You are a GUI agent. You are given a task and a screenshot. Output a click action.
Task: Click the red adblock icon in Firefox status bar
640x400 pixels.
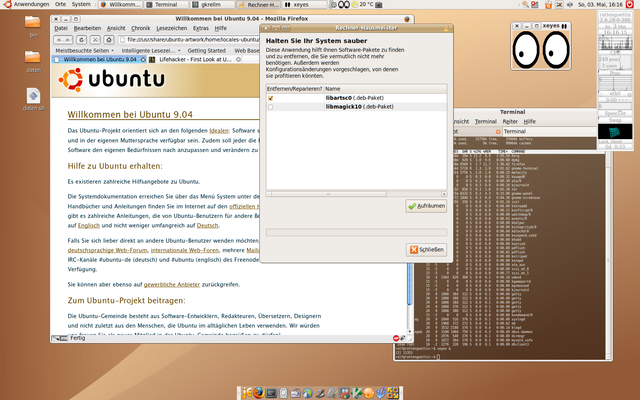tap(396, 338)
